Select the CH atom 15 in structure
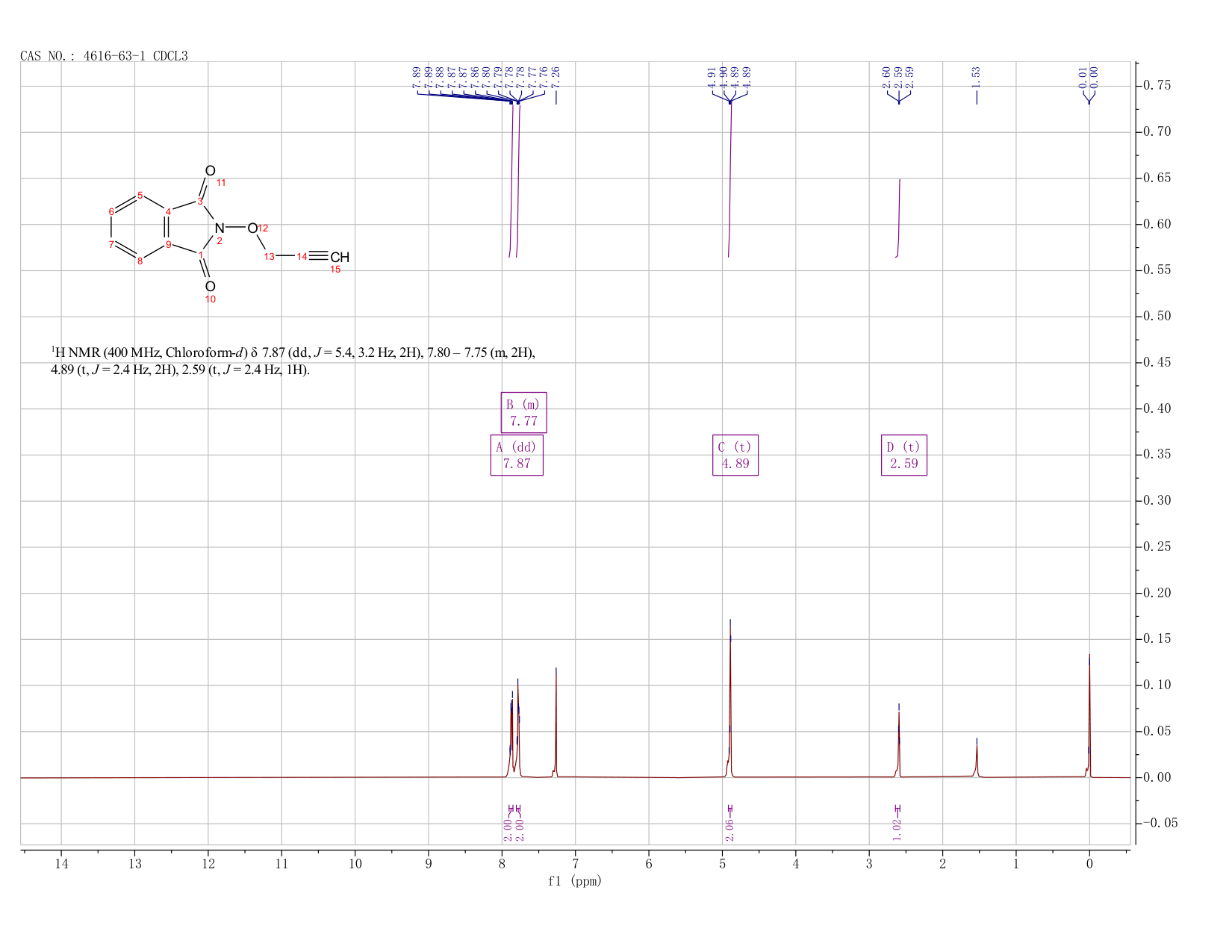 tap(340, 257)
